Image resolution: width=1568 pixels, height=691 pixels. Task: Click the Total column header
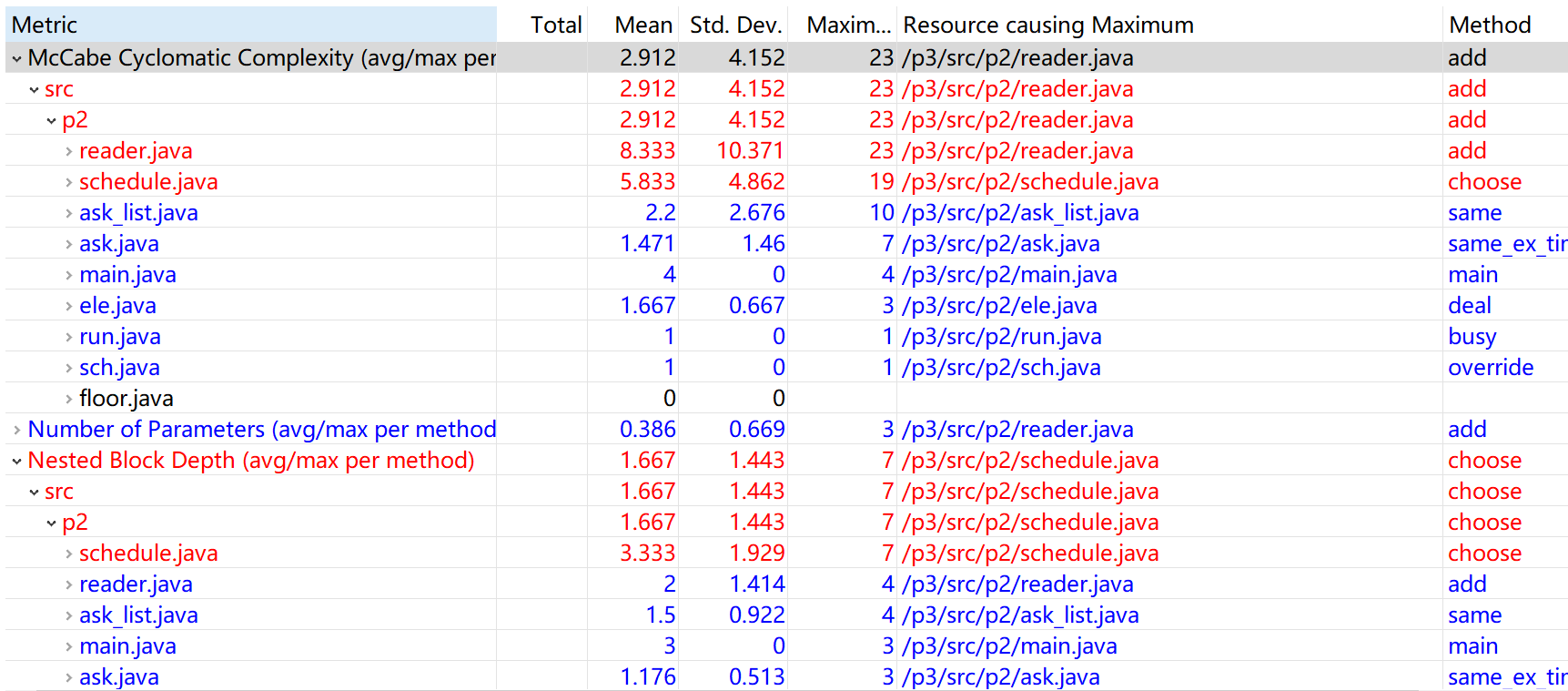tap(555, 25)
